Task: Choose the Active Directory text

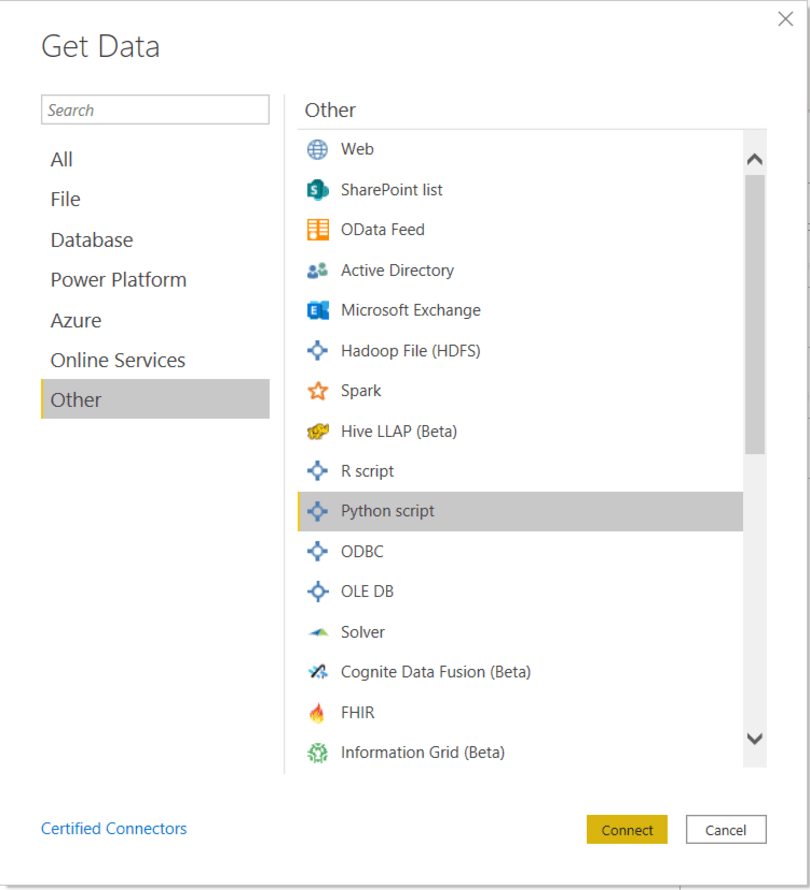Action: 397,270
